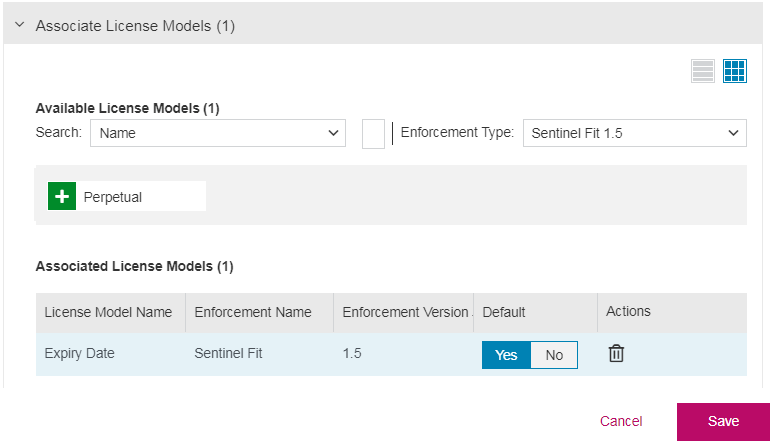The width and height of the screenshot is (771, 442).
Task: Select the Expiry Date cell in the row
Action: coord(80,354)
